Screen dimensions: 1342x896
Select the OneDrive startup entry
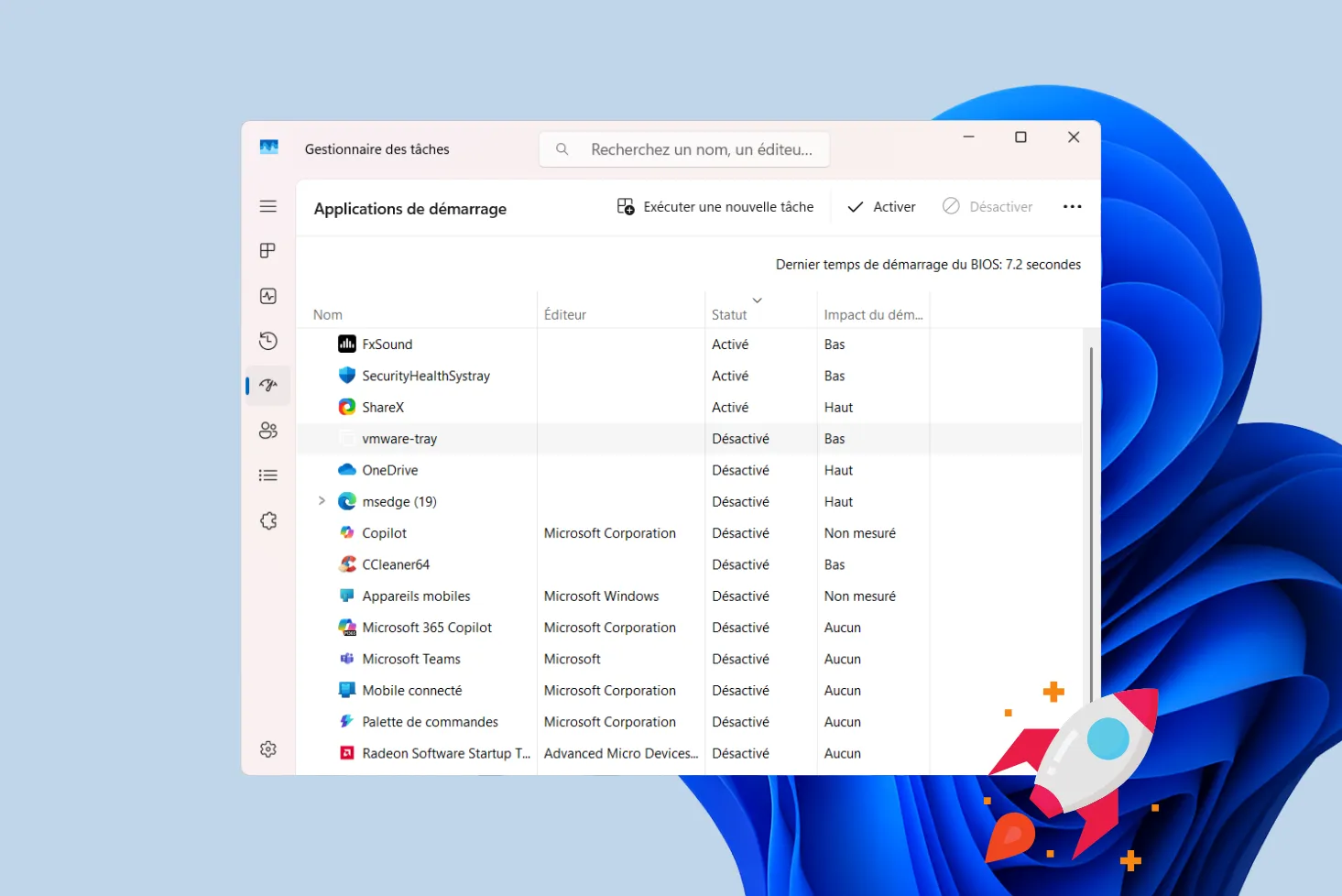389,470
